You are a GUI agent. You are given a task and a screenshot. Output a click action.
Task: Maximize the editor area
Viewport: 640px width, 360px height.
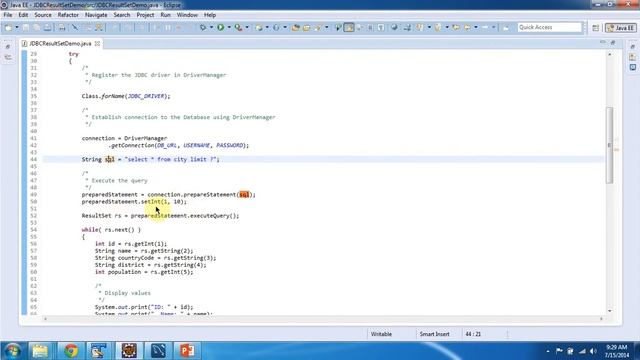click(x=613, y=42)
